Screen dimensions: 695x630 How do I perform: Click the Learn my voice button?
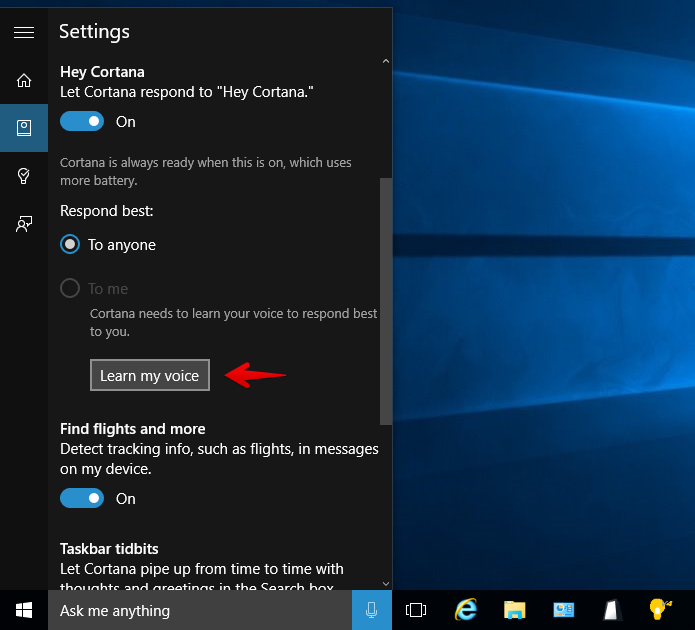coord(150,375)
